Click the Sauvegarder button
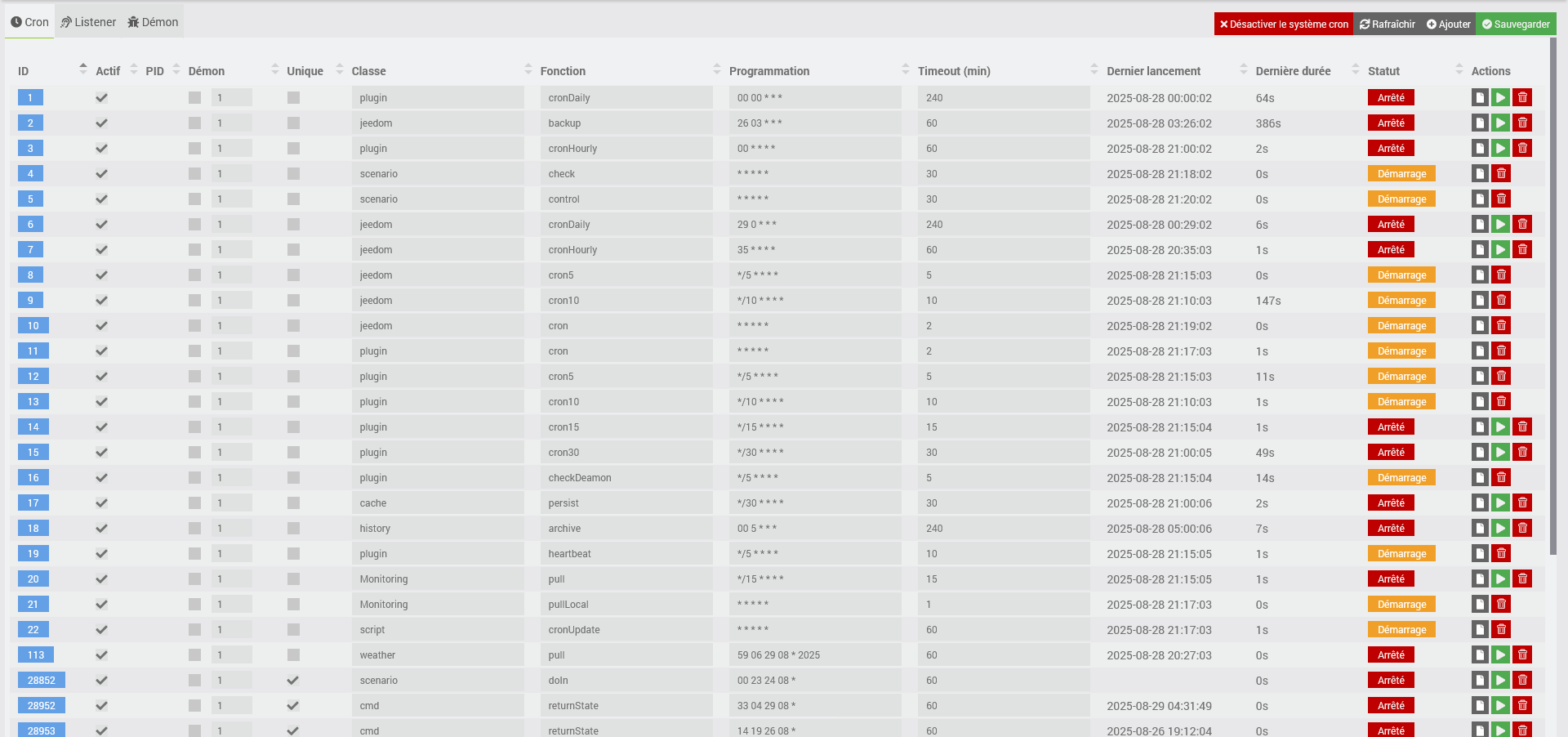 tap(1517, 25)
